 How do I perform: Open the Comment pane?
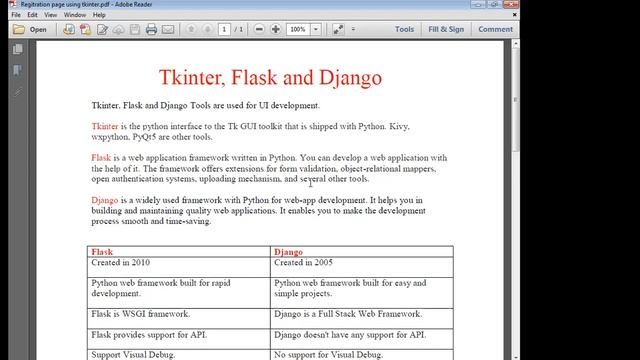click(495, 29)
